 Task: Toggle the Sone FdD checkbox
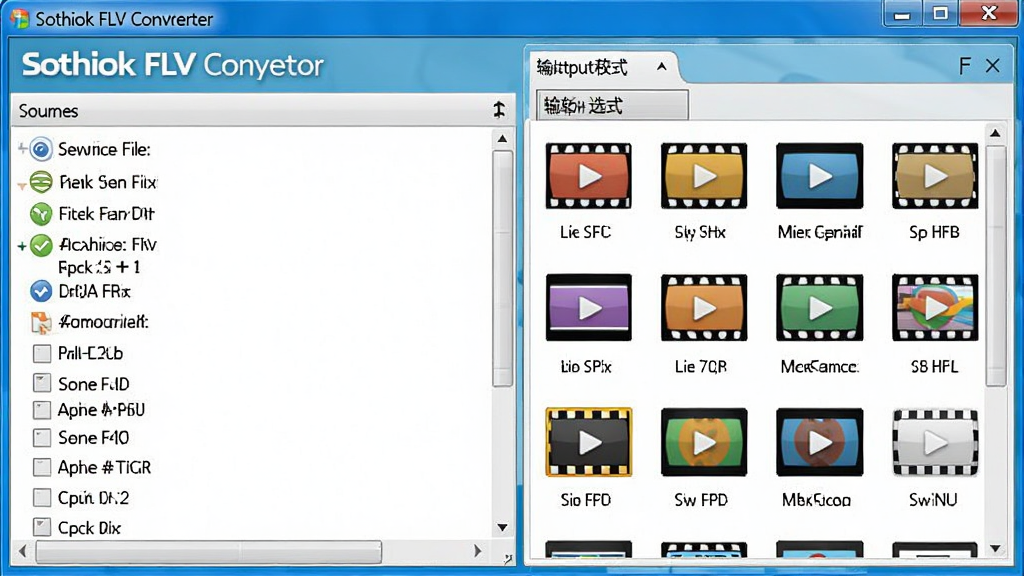42,383
